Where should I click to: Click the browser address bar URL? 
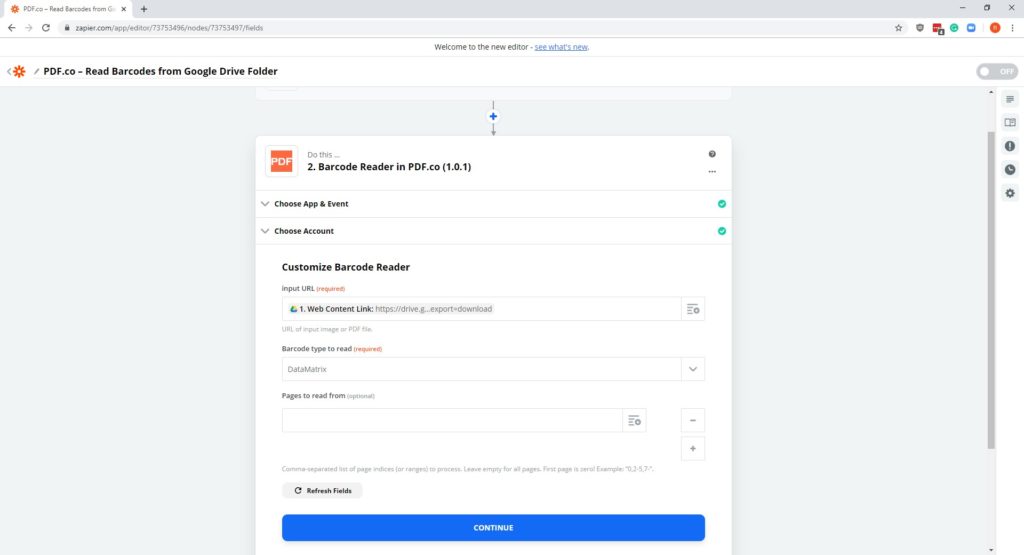[169, 28]
